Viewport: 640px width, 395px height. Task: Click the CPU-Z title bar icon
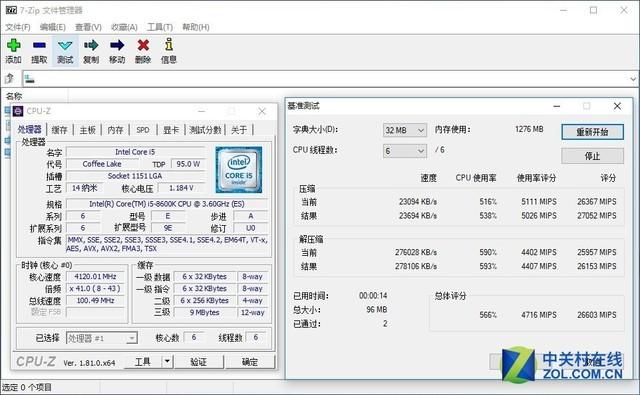coord(18,111)
